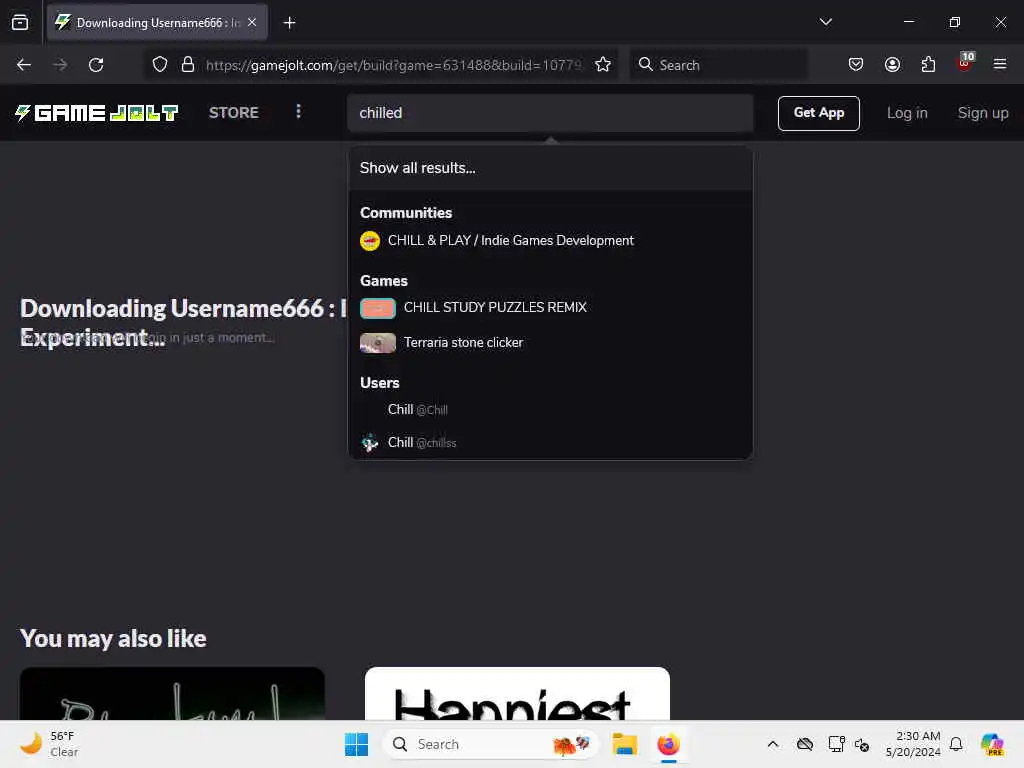The width and height of the screenshot is (1024, 768).
Task: Click the Windows taskbar Search box
Action: (491, 744)
